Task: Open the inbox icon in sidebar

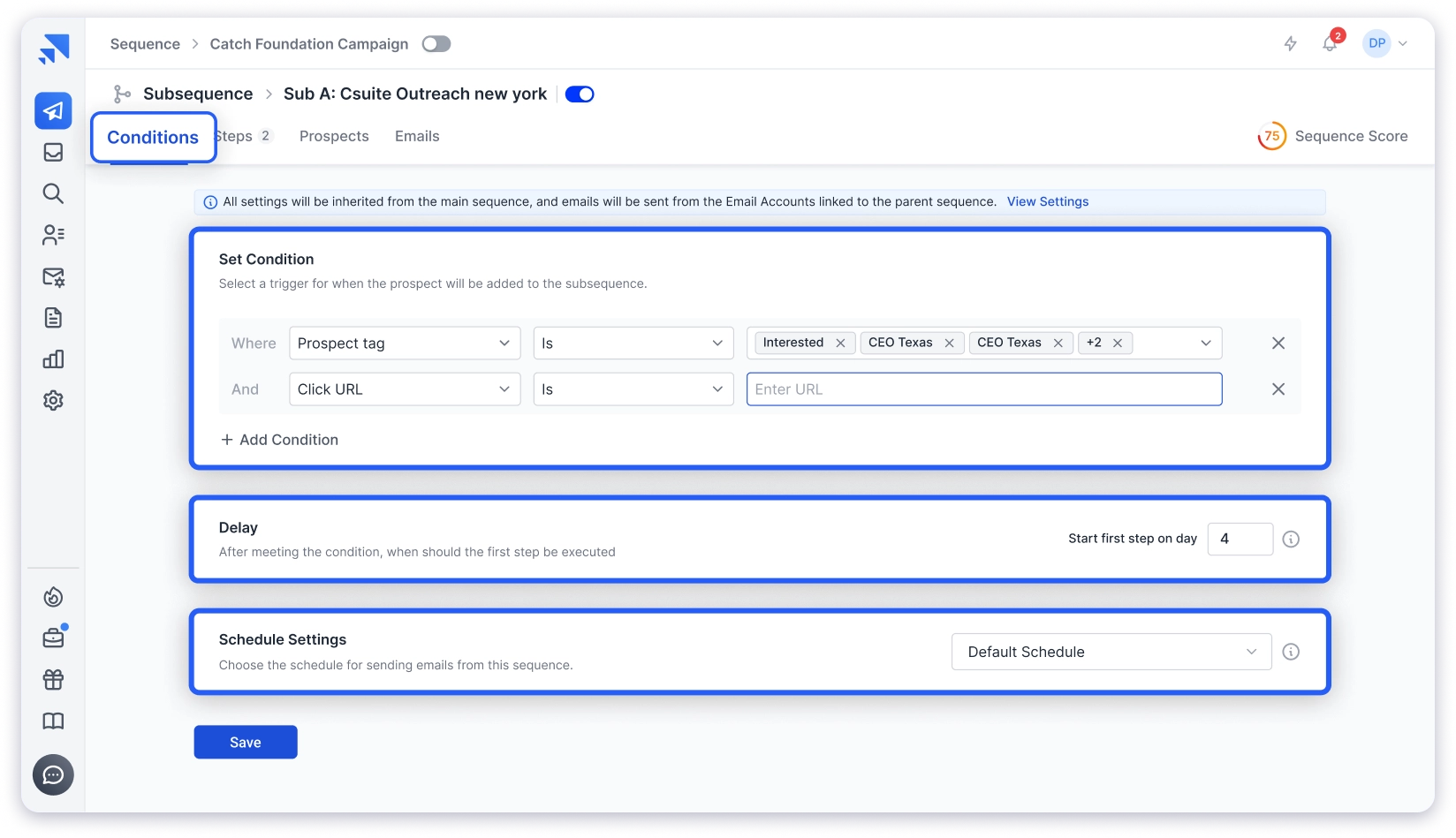Action: 53,153
